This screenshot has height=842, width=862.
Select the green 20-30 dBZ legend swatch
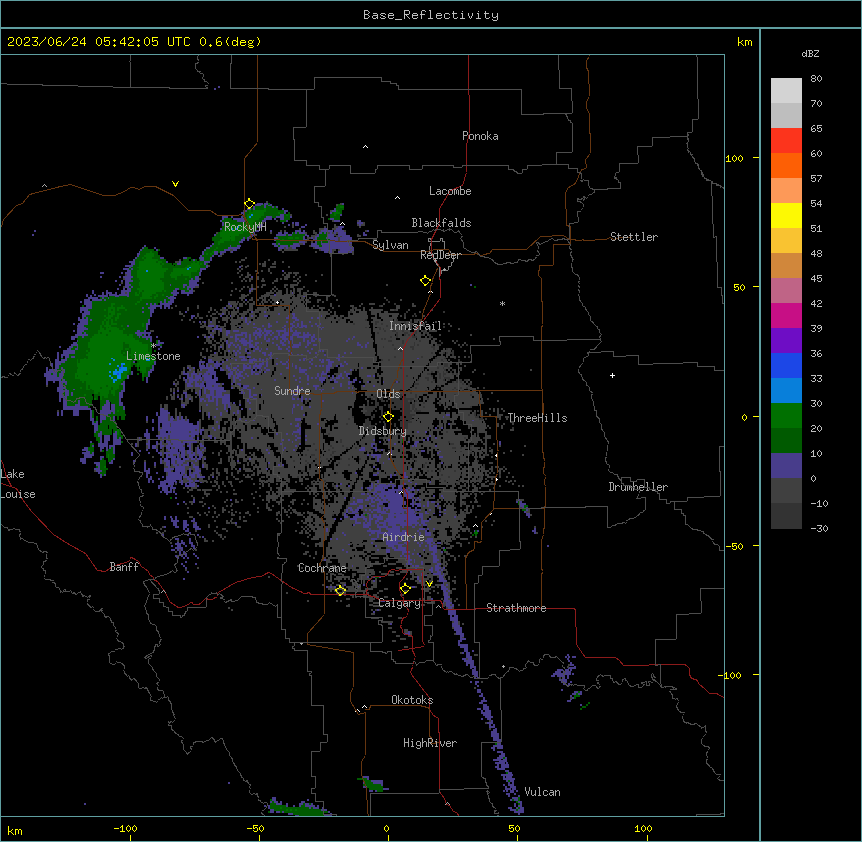786,416
